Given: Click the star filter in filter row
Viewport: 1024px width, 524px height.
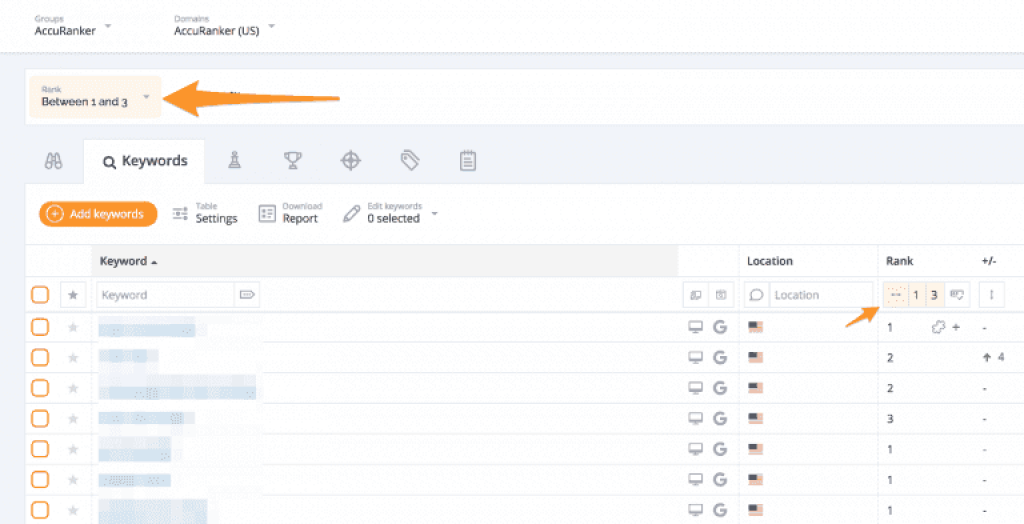Looking at the screenshot, I should click(72, 295).
